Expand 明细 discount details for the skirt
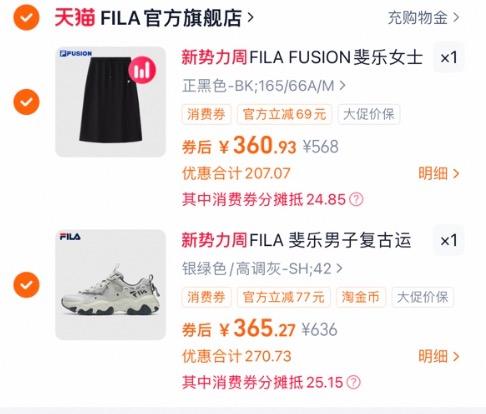Screen dimensions: 486x414 coord(439,173)
